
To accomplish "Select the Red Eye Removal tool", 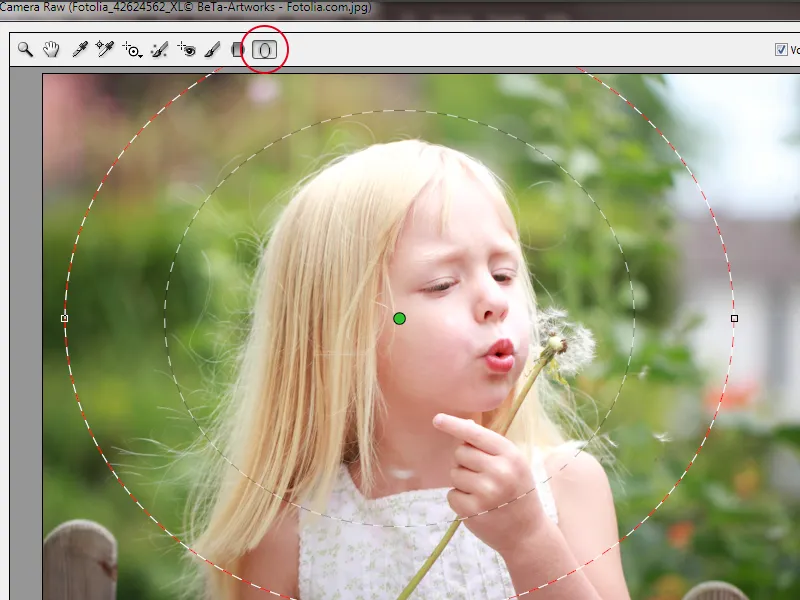I will (x=187, y=49).
